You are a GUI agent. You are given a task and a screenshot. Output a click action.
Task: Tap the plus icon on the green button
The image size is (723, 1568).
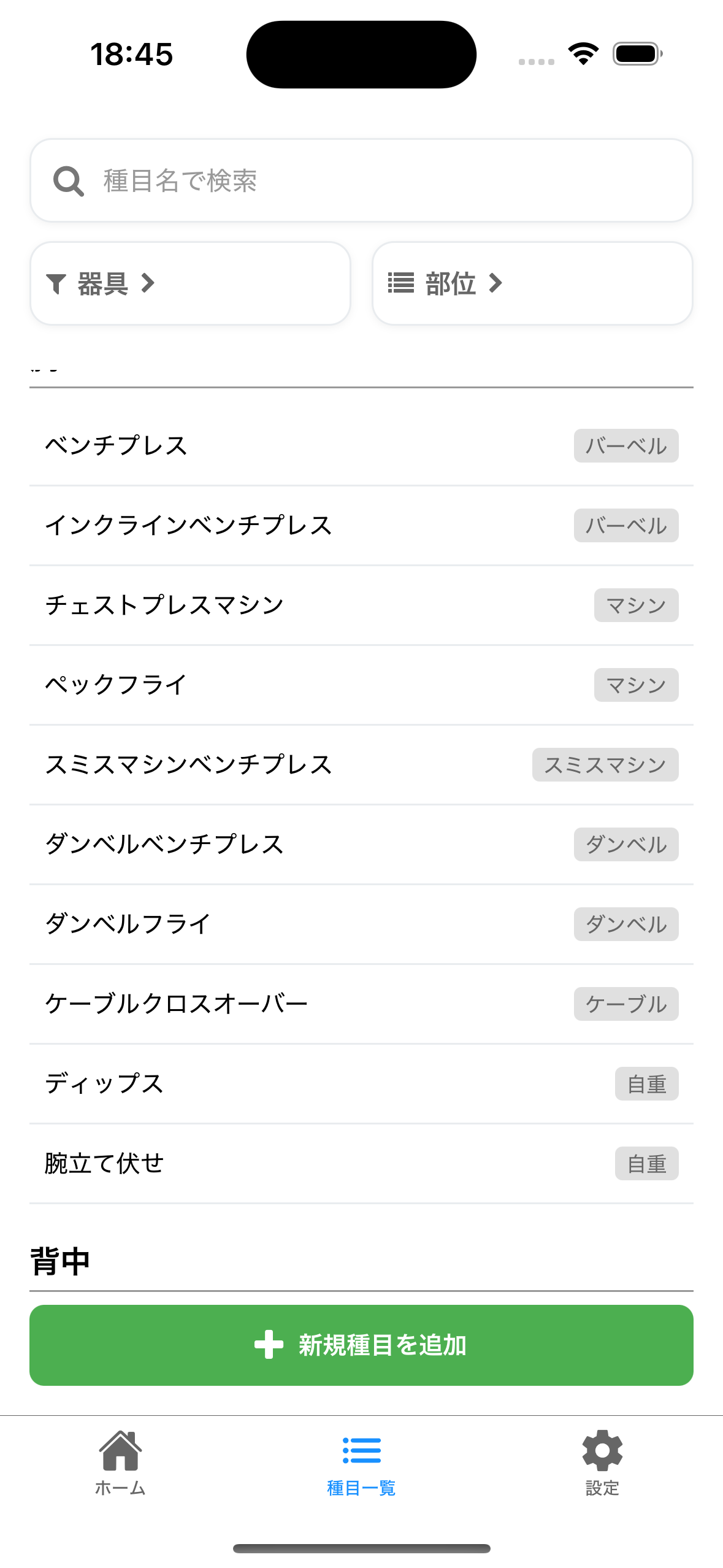(x=269, y=1344)
